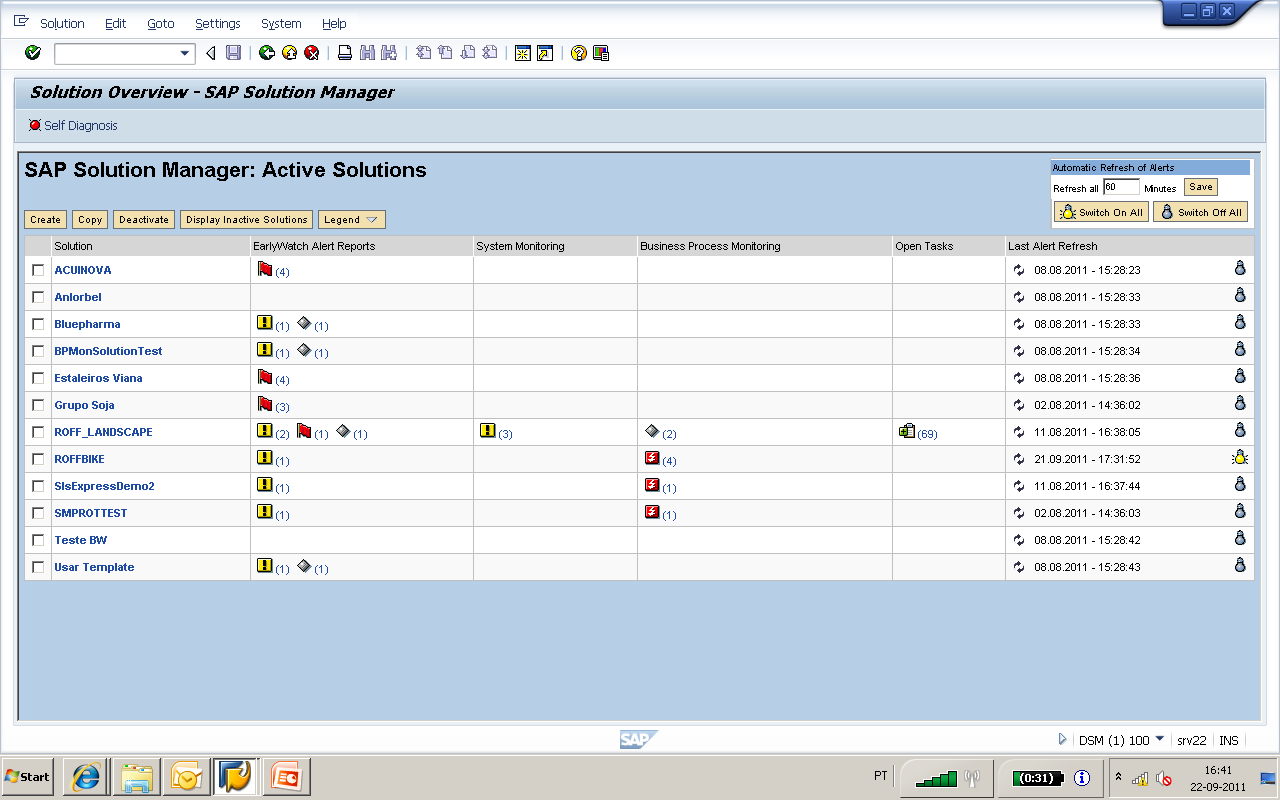This screenshot has width=1280, height=800.
Task: Check the Bluepharma solution checkbox
Action: [x=38, y=324]
